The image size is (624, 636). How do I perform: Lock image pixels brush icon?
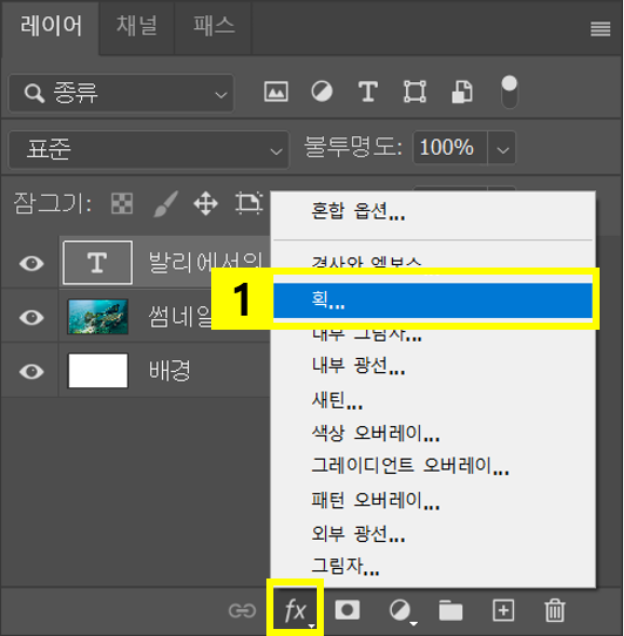tap(166, 203)
